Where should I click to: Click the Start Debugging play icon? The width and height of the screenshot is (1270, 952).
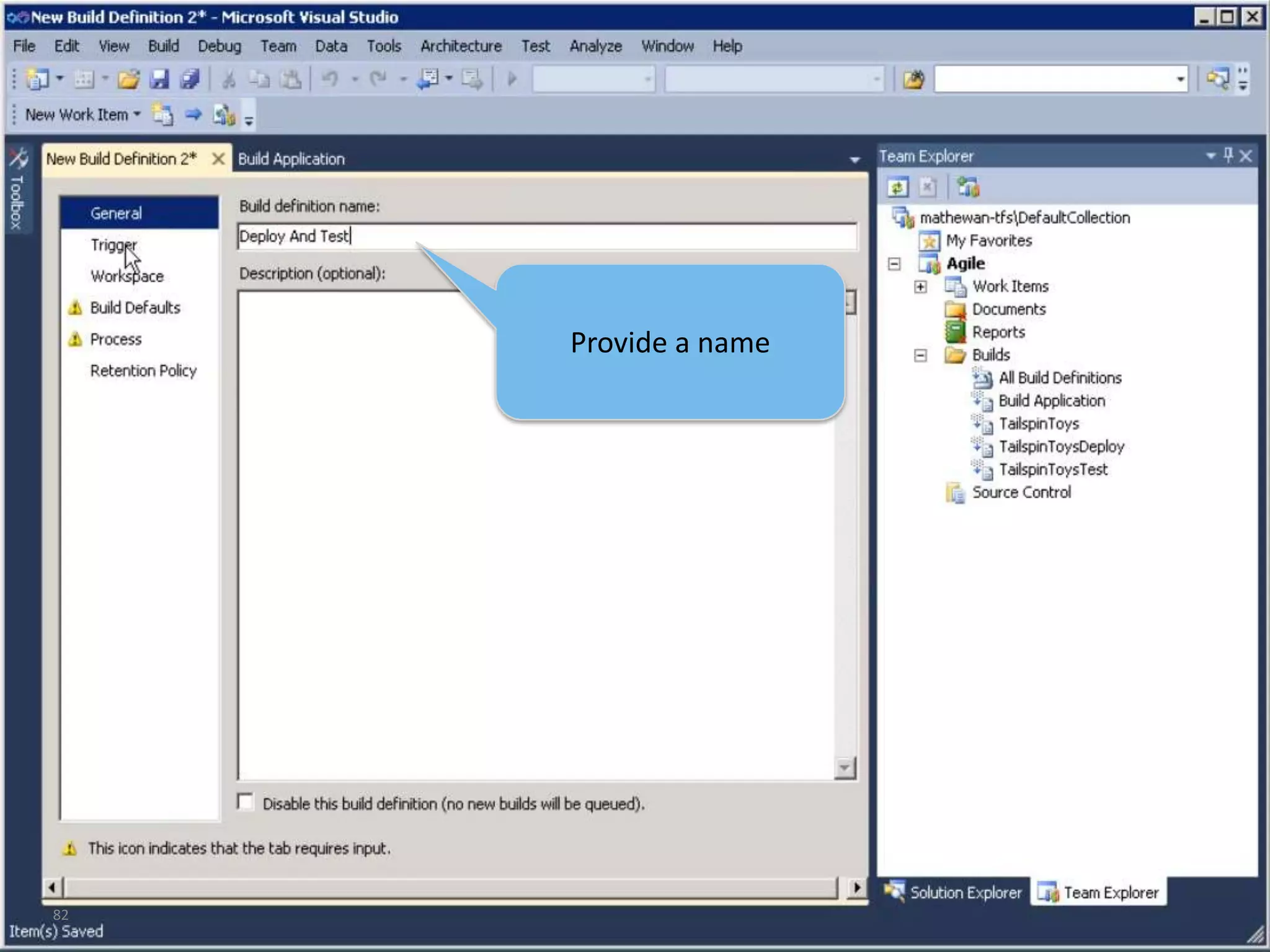[x=512, y=79]
